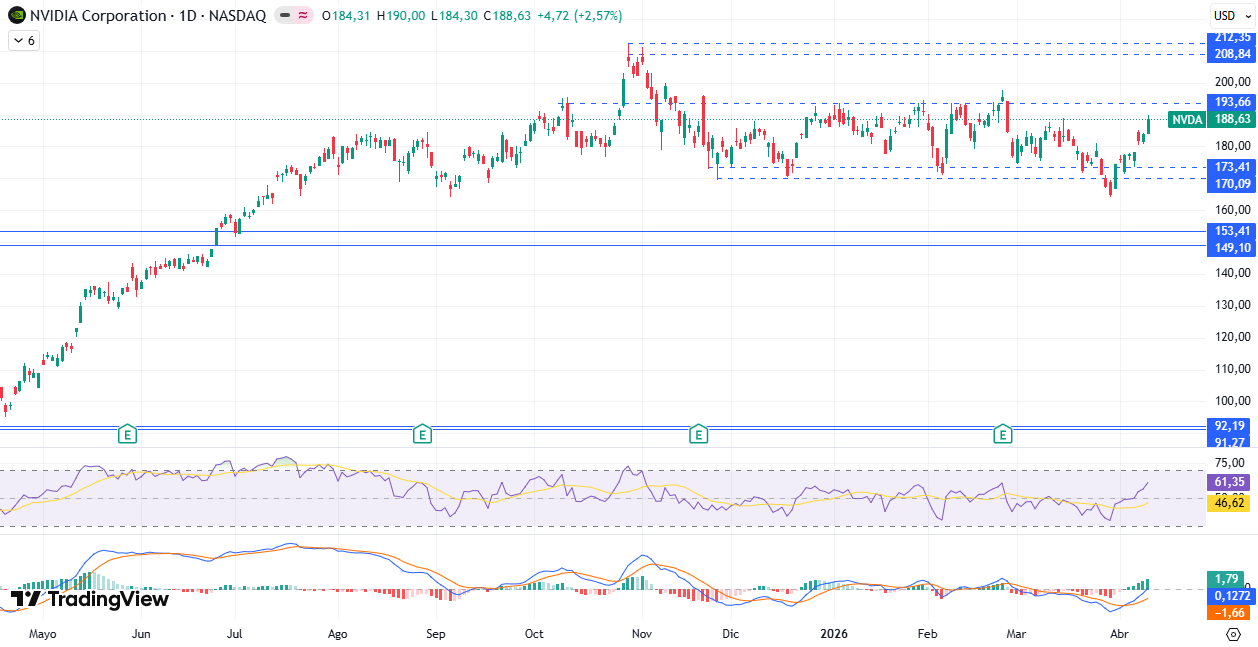Open the earnings marker near December
This screenshot has height=647, width=1258.
point(699,434)
